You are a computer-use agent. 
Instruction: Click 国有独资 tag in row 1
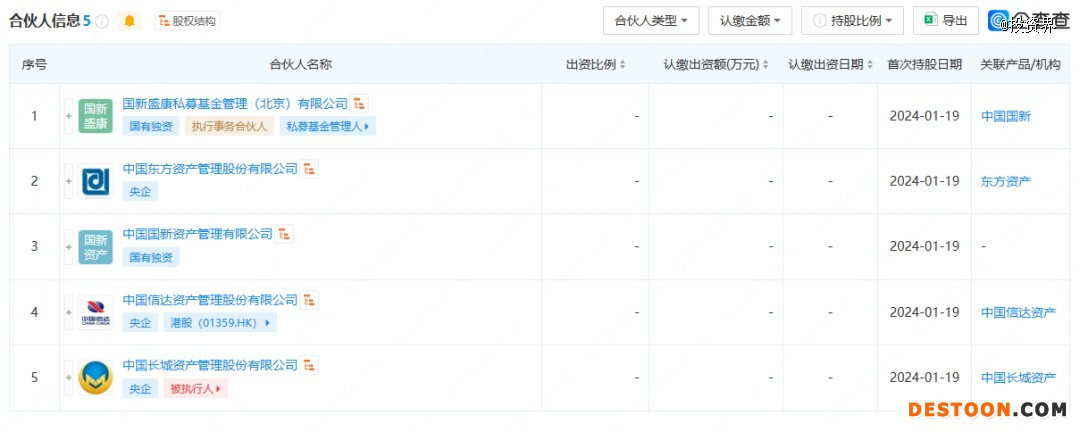pos(151,126)
